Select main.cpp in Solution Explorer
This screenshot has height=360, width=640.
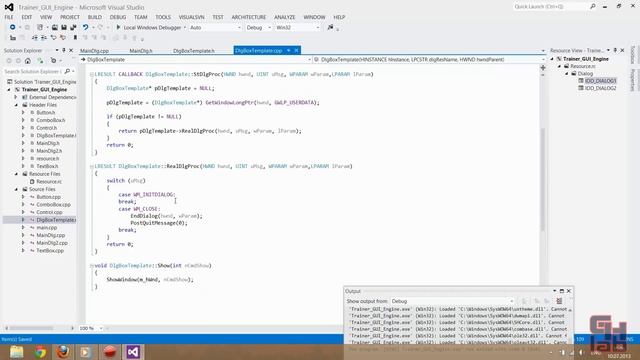pos(47,228)
